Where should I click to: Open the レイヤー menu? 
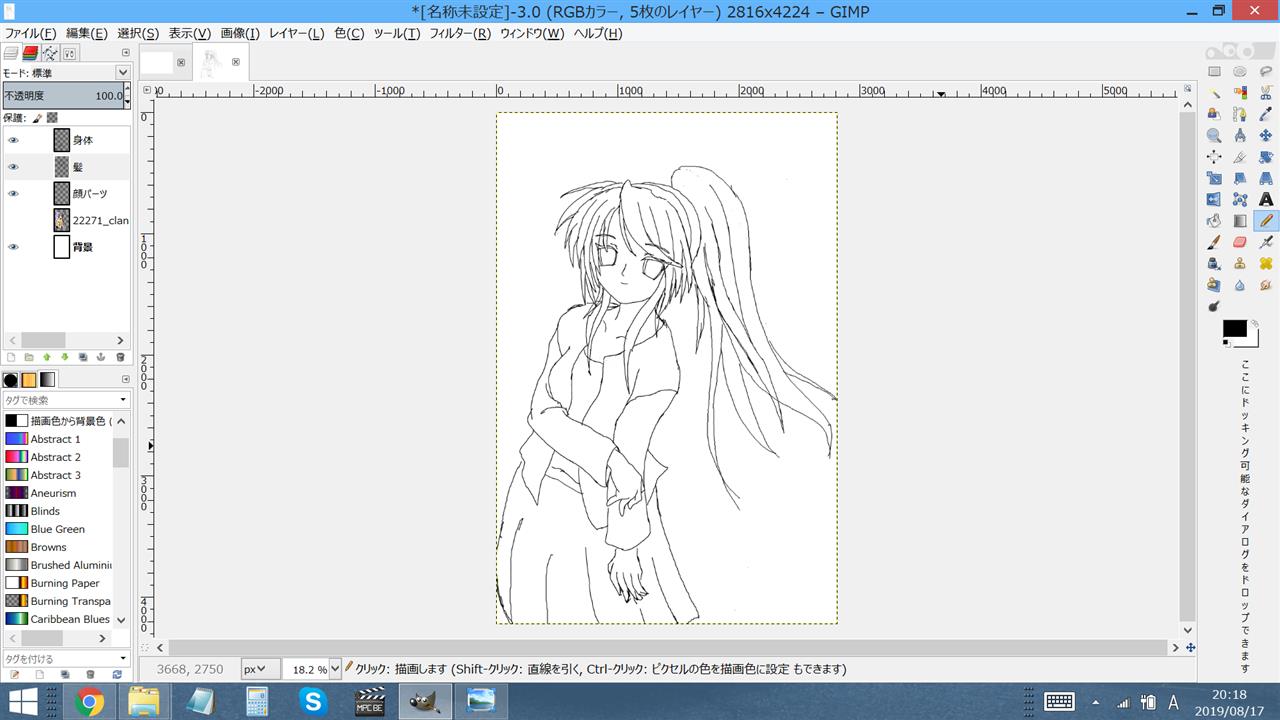tap(297, 33)
